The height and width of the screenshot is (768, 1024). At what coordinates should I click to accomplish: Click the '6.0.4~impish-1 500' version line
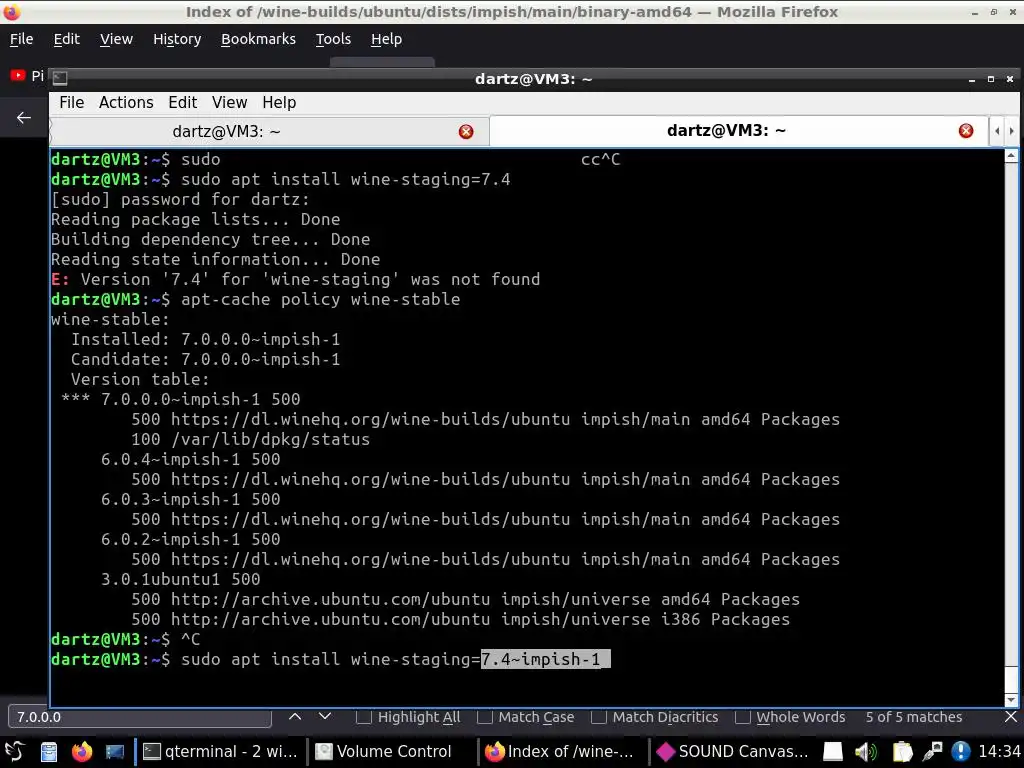191,460
